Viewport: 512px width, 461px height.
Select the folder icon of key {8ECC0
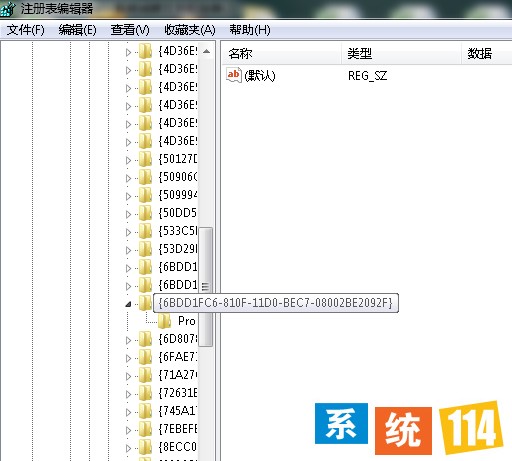click(145, 447)
